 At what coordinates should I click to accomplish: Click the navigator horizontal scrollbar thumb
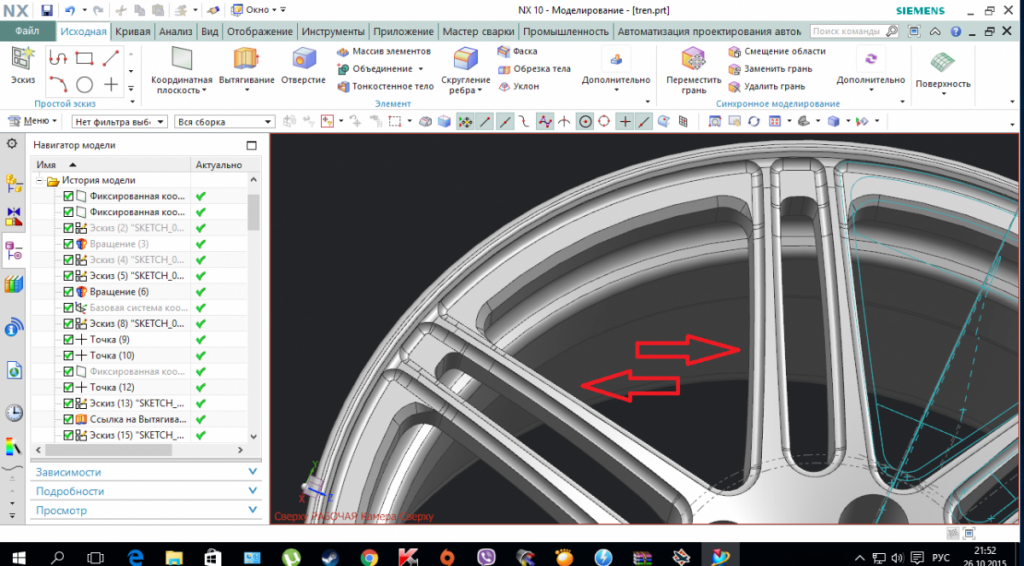108,450
